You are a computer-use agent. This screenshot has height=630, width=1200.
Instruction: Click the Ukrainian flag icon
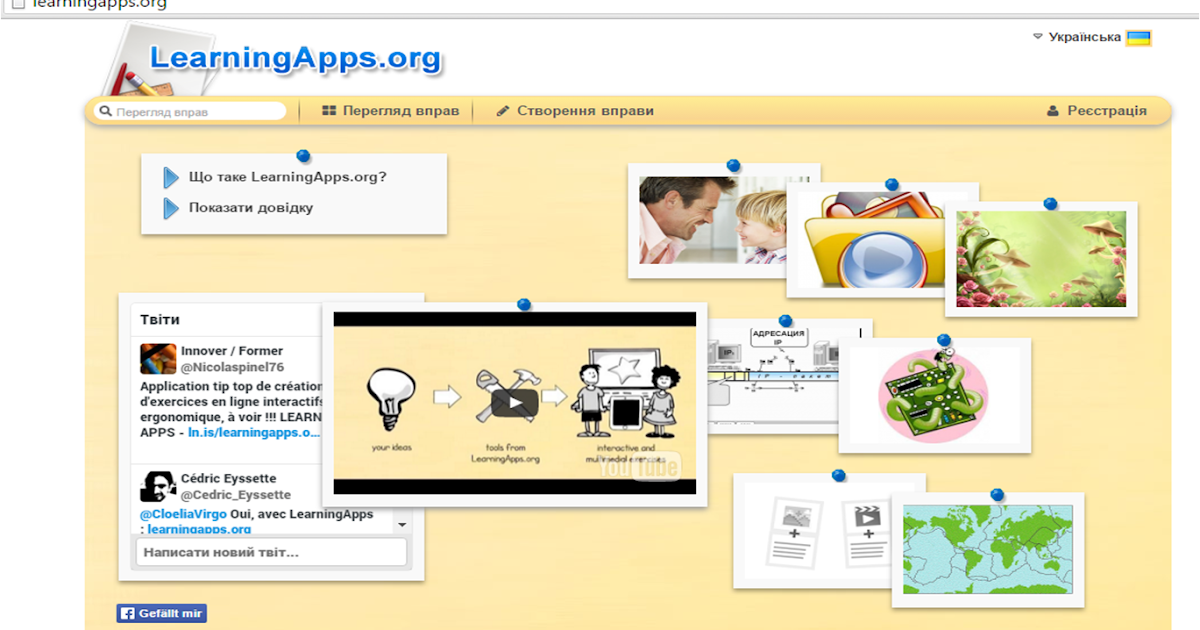[1138, 38]
